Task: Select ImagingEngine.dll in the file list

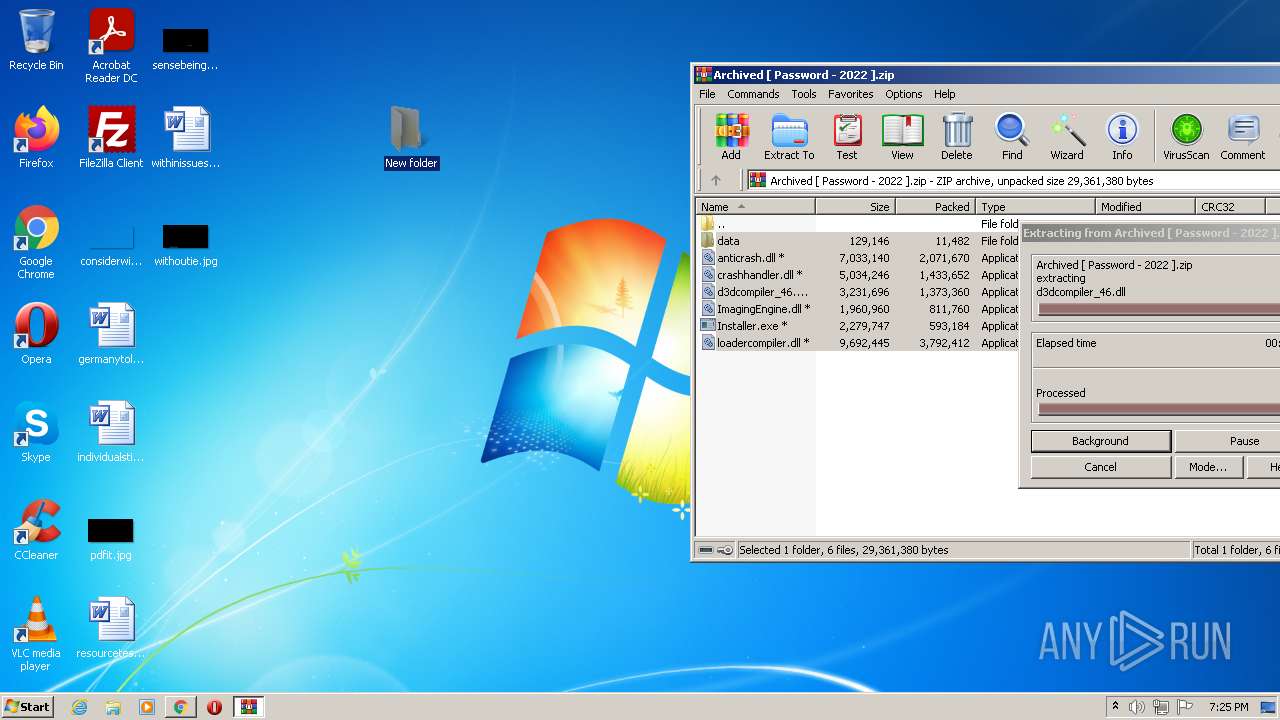Action: point(859,309)
